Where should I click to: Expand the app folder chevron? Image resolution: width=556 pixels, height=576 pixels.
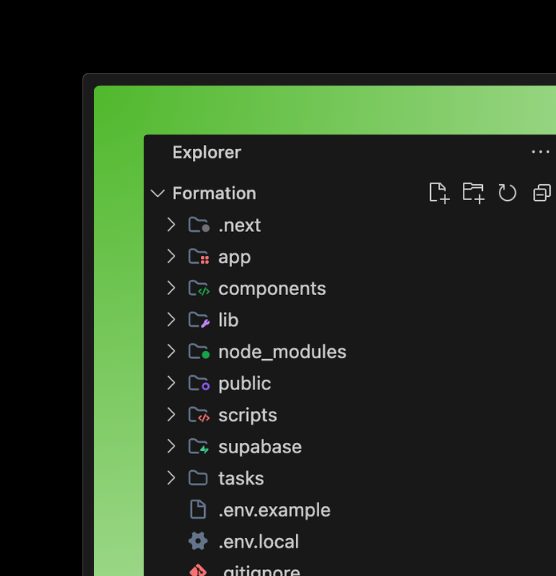click(171, 256)
